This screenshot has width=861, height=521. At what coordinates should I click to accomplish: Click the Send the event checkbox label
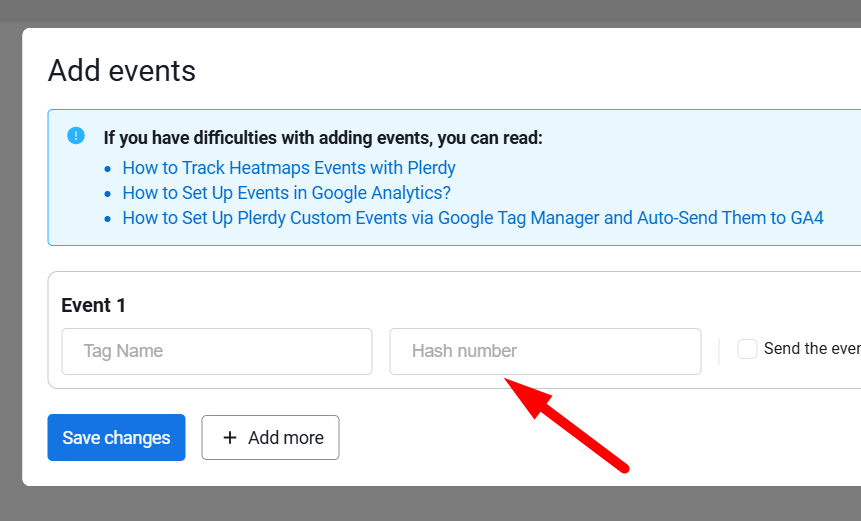810,349
